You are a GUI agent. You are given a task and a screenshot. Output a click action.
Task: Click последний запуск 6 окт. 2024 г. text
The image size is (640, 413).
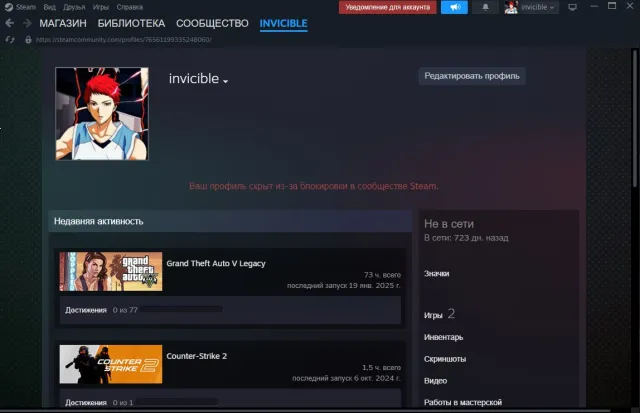click(346, 378)
